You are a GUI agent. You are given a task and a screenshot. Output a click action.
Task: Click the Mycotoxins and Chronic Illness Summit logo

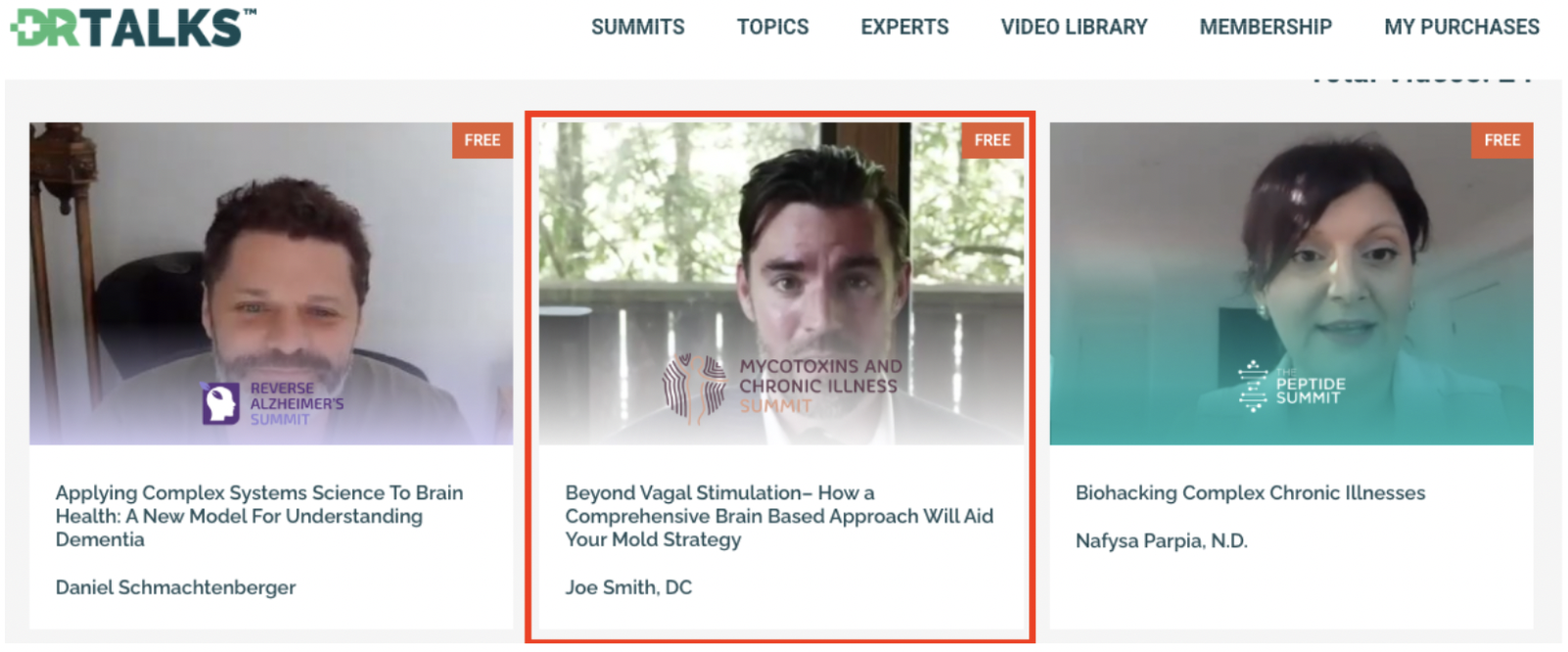click(x=782, y=387)
